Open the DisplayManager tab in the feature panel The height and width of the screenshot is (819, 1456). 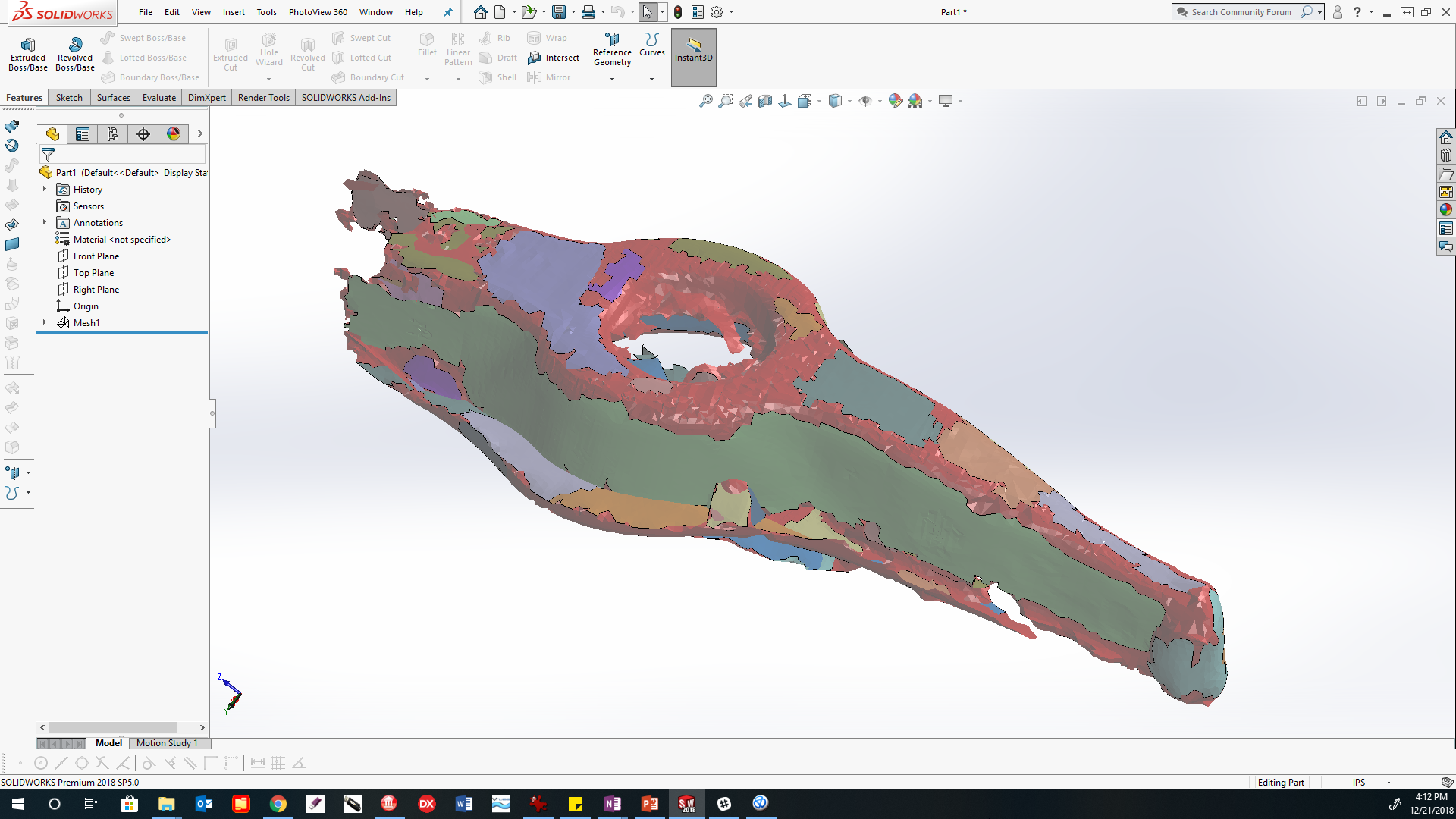tap(174, 134)
